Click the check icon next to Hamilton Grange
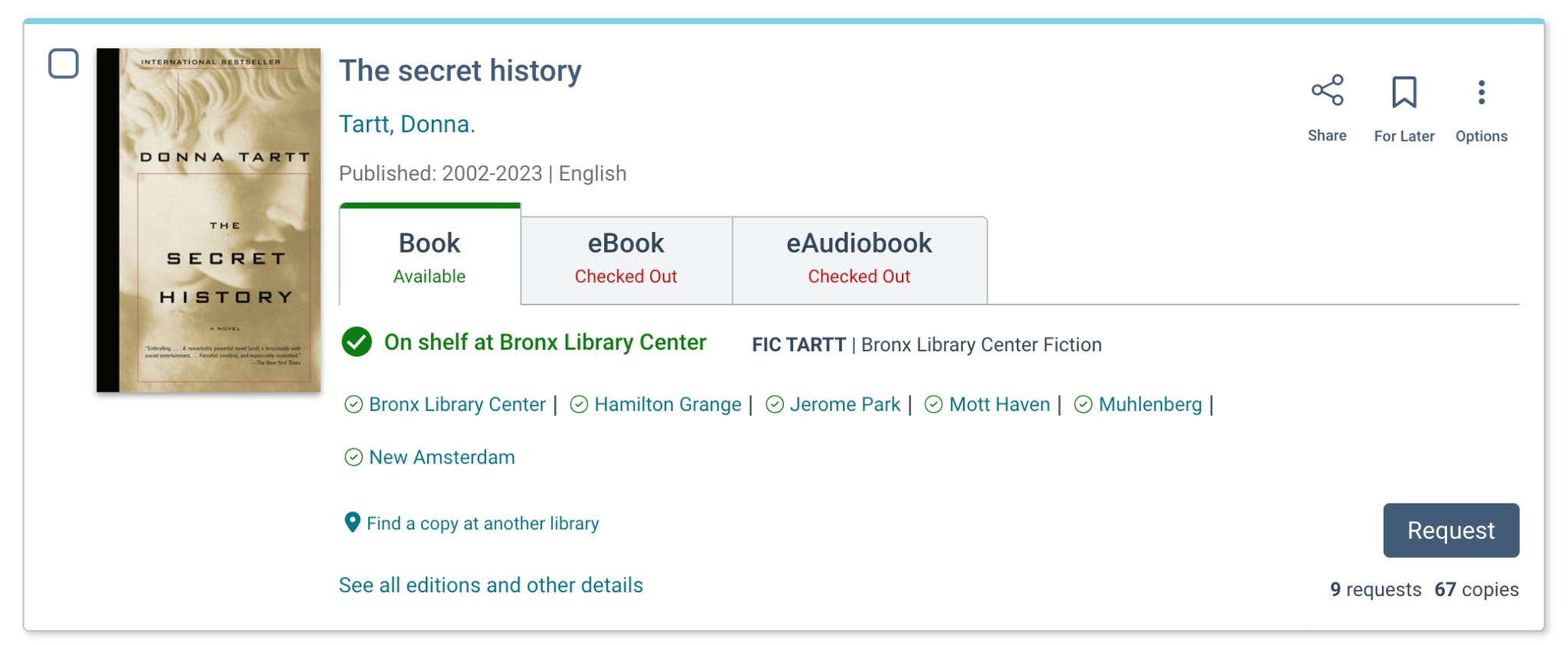This screenshot has width=1568, height=645. point(579,404)
